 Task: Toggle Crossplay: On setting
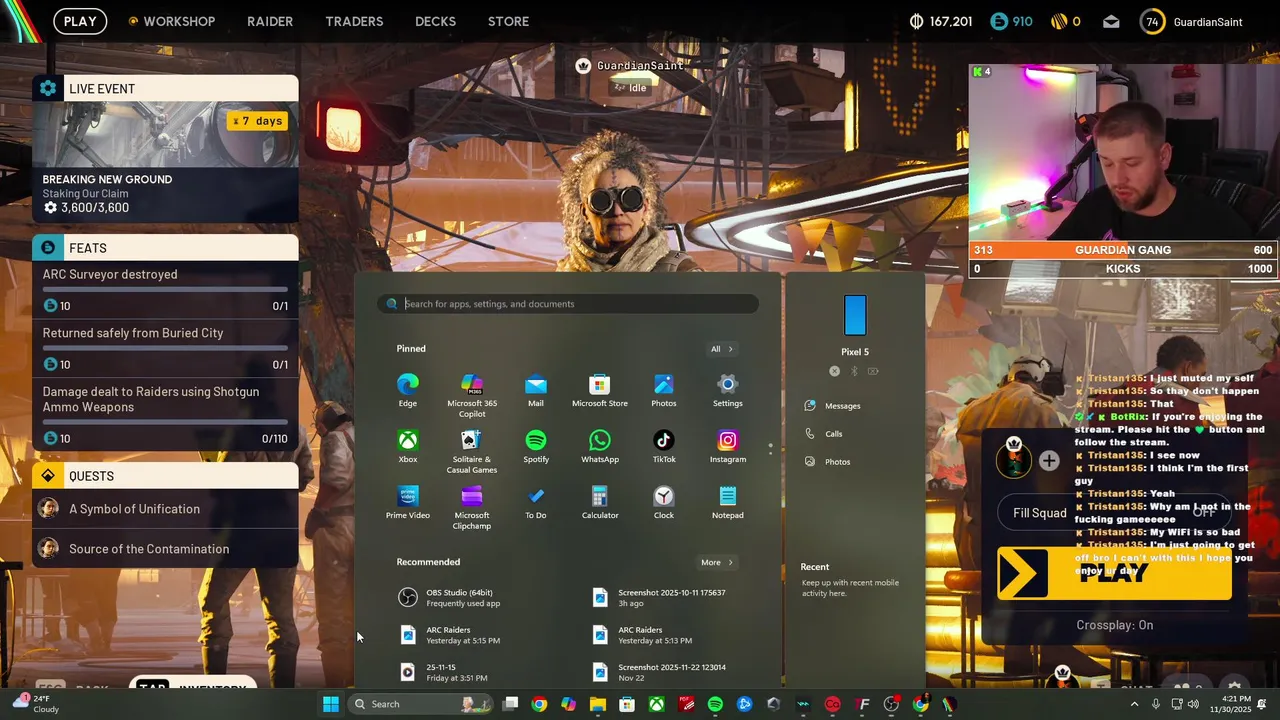tap(1115, 625)
